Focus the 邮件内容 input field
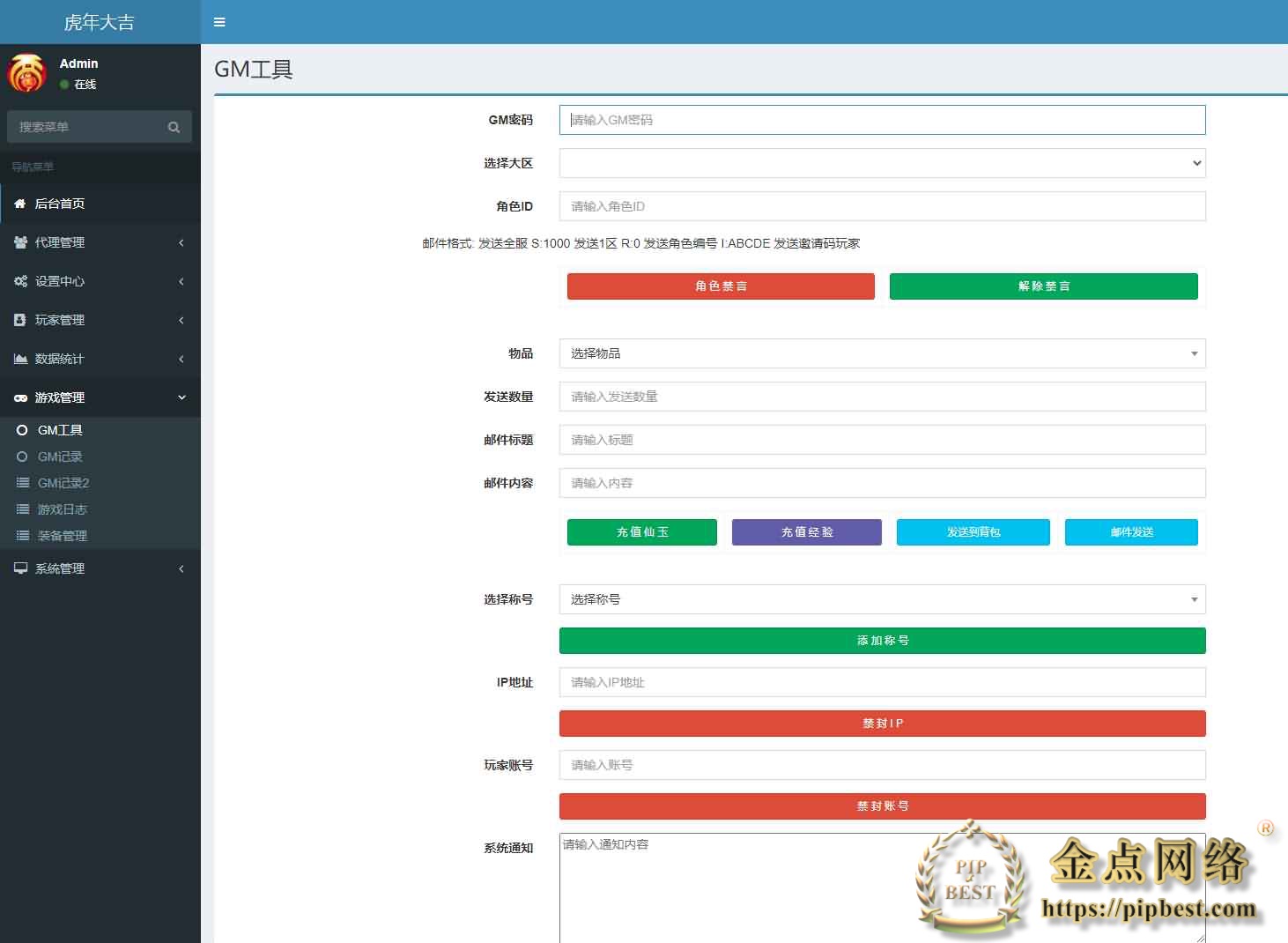This screenshot has width=1288, height=943. pyautogui.click(x=882, y=483)
